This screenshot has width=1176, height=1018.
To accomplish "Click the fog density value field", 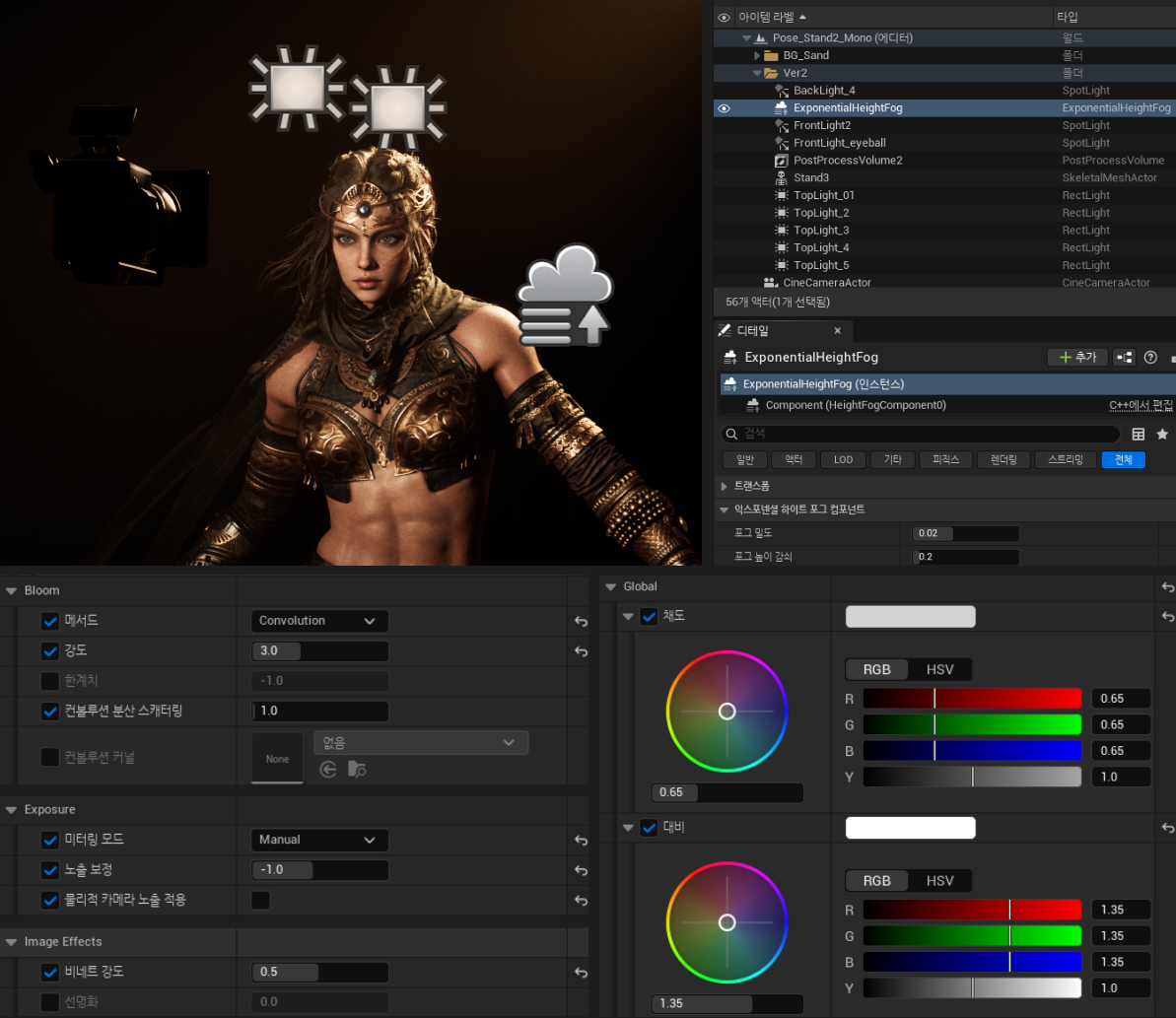I will click(x=965, y=533).
